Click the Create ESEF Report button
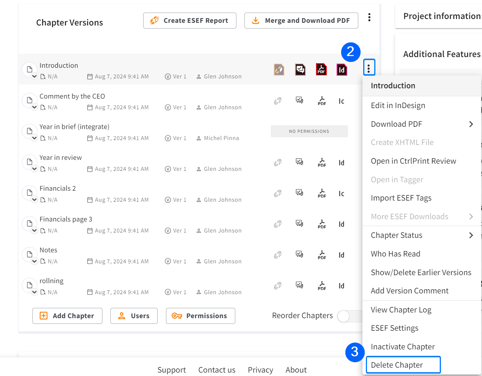The width and height of the screenshot is (482, 376). [x=190, y=21]
